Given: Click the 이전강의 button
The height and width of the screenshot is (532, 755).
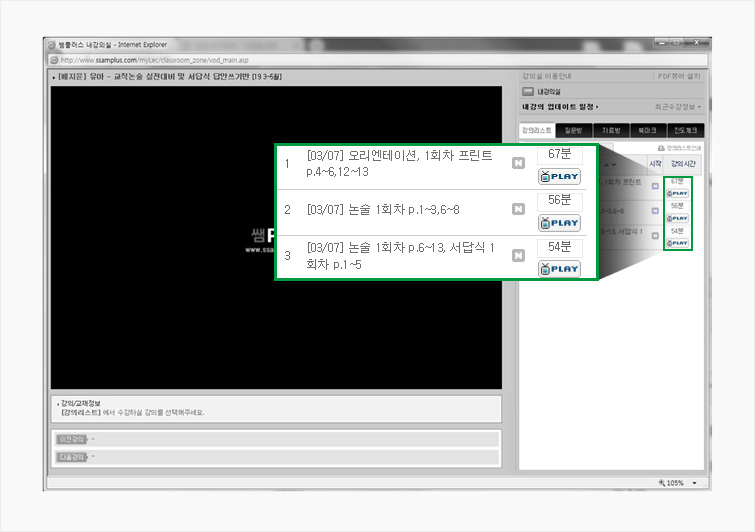Looking at the screenshot, I should pos(71,439).
